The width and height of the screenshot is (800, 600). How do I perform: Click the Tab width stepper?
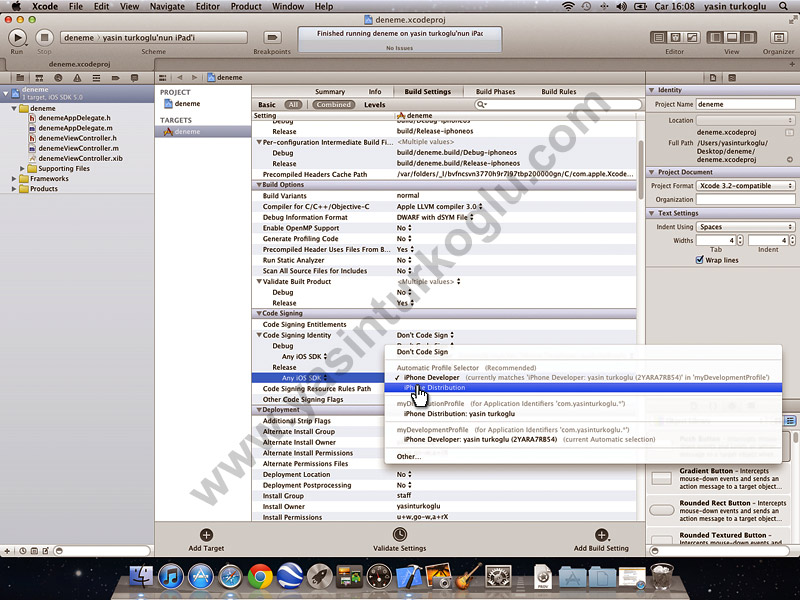740,240
